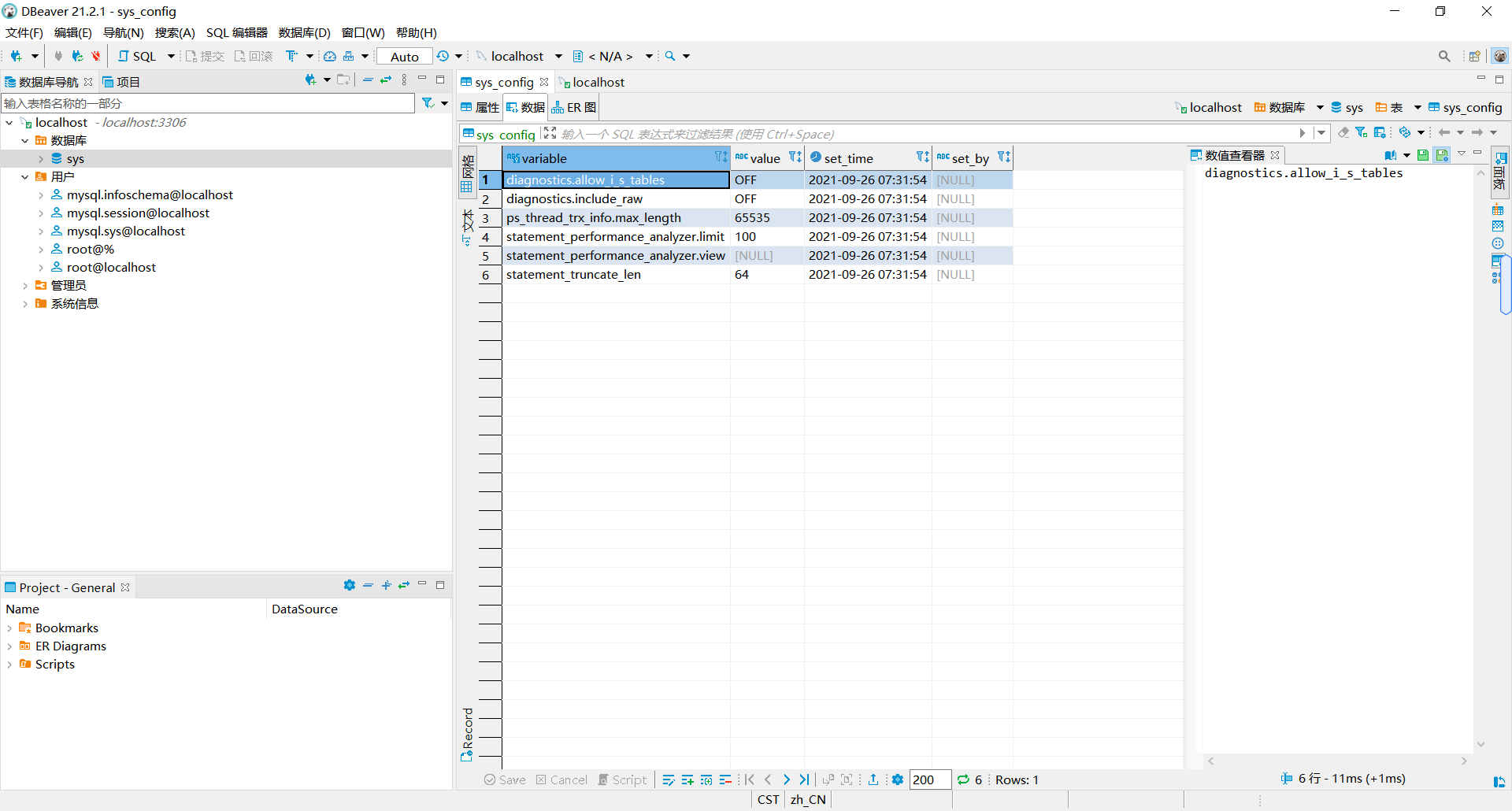
Task: Open the 数据库(D) menu
Action: 305,32
